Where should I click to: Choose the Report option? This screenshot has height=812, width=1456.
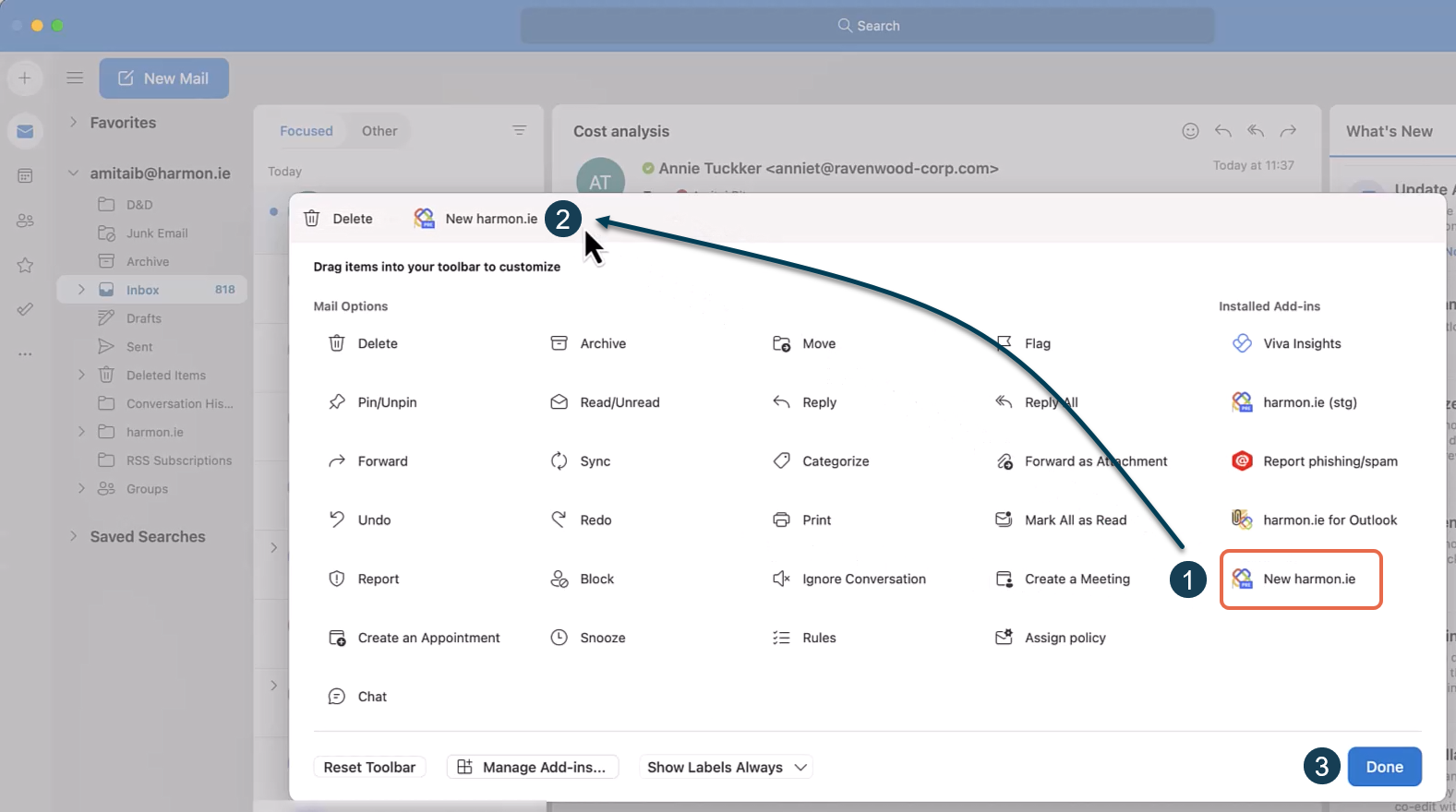364,579
